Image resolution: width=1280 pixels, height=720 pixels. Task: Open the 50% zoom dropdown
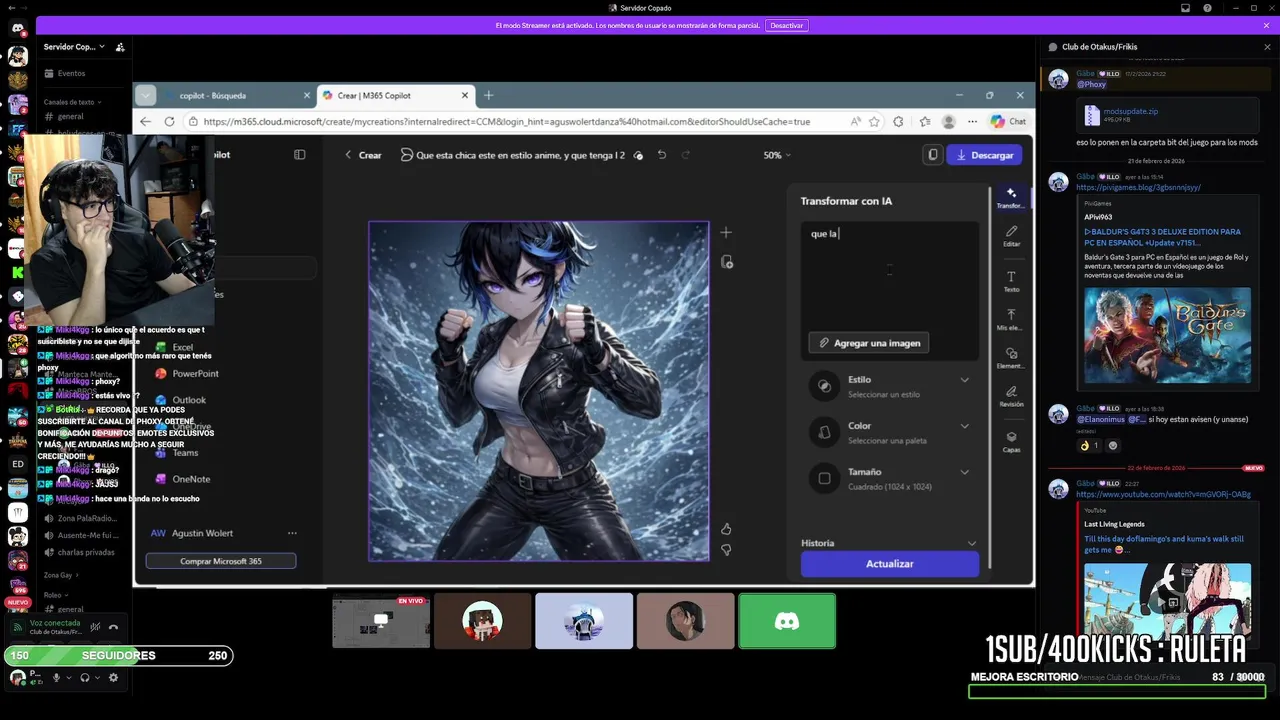777,155
